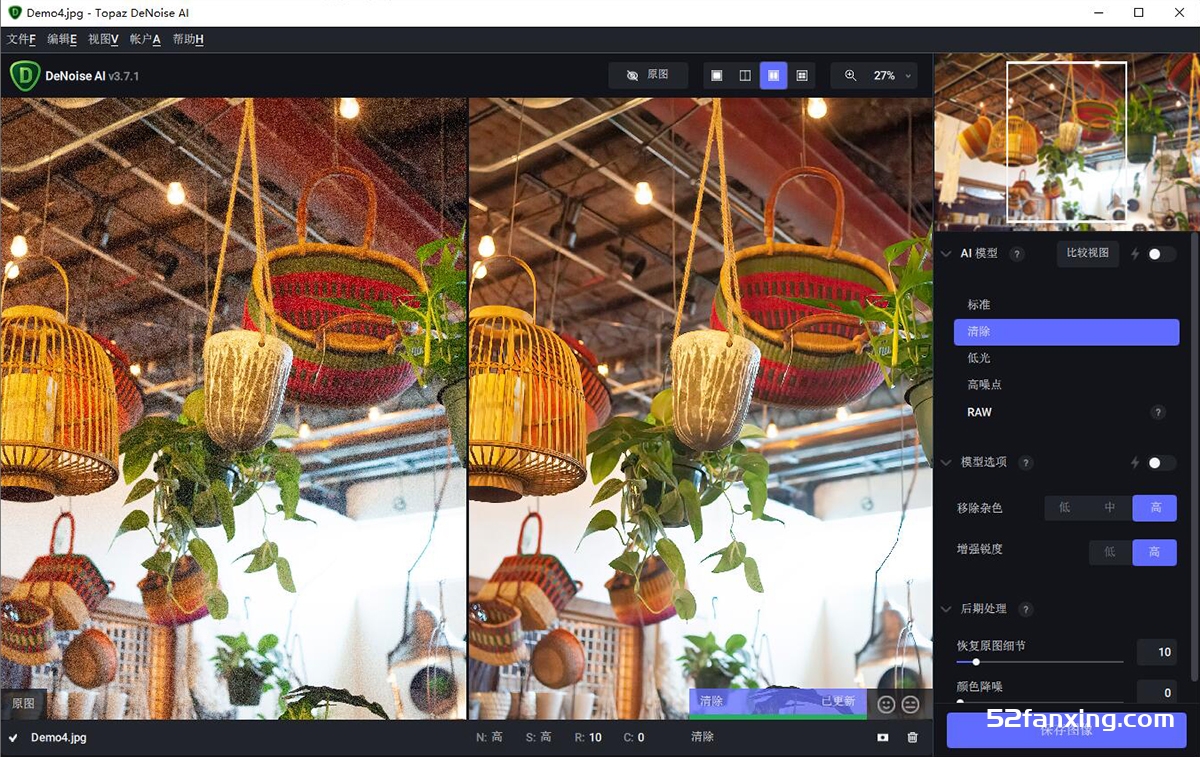The image size is (1200, 757).
Task: Click the neutral face rating icon
Action: pos(910,704)
